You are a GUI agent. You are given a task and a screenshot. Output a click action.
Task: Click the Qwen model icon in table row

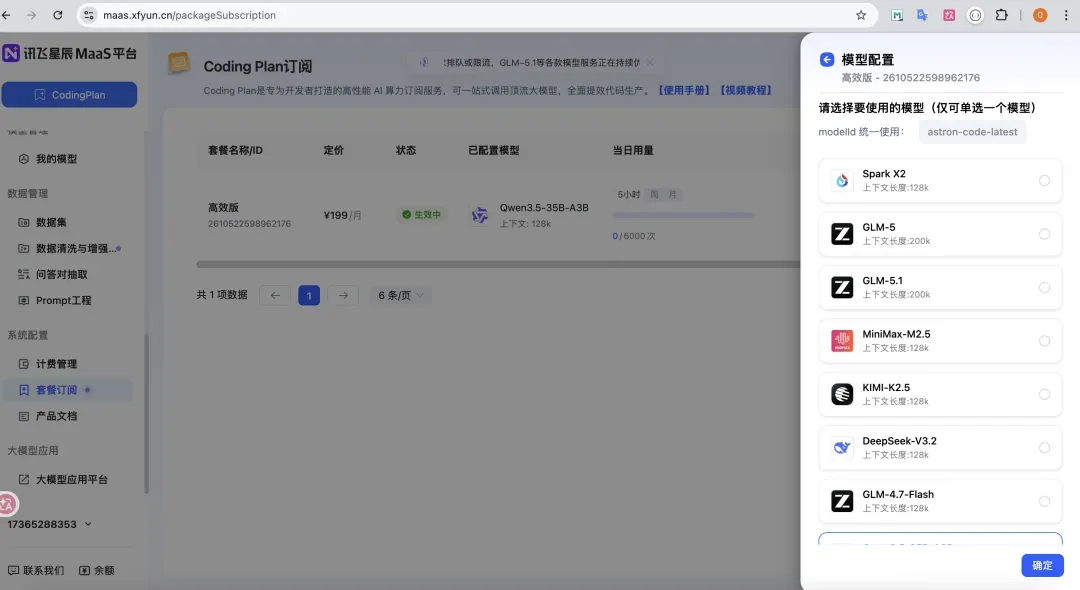pyautogui.click(x=479, y=215)
